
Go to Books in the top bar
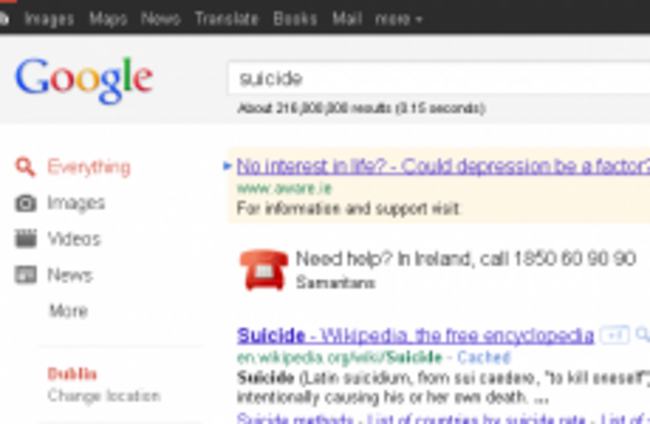tap(295, 19)
